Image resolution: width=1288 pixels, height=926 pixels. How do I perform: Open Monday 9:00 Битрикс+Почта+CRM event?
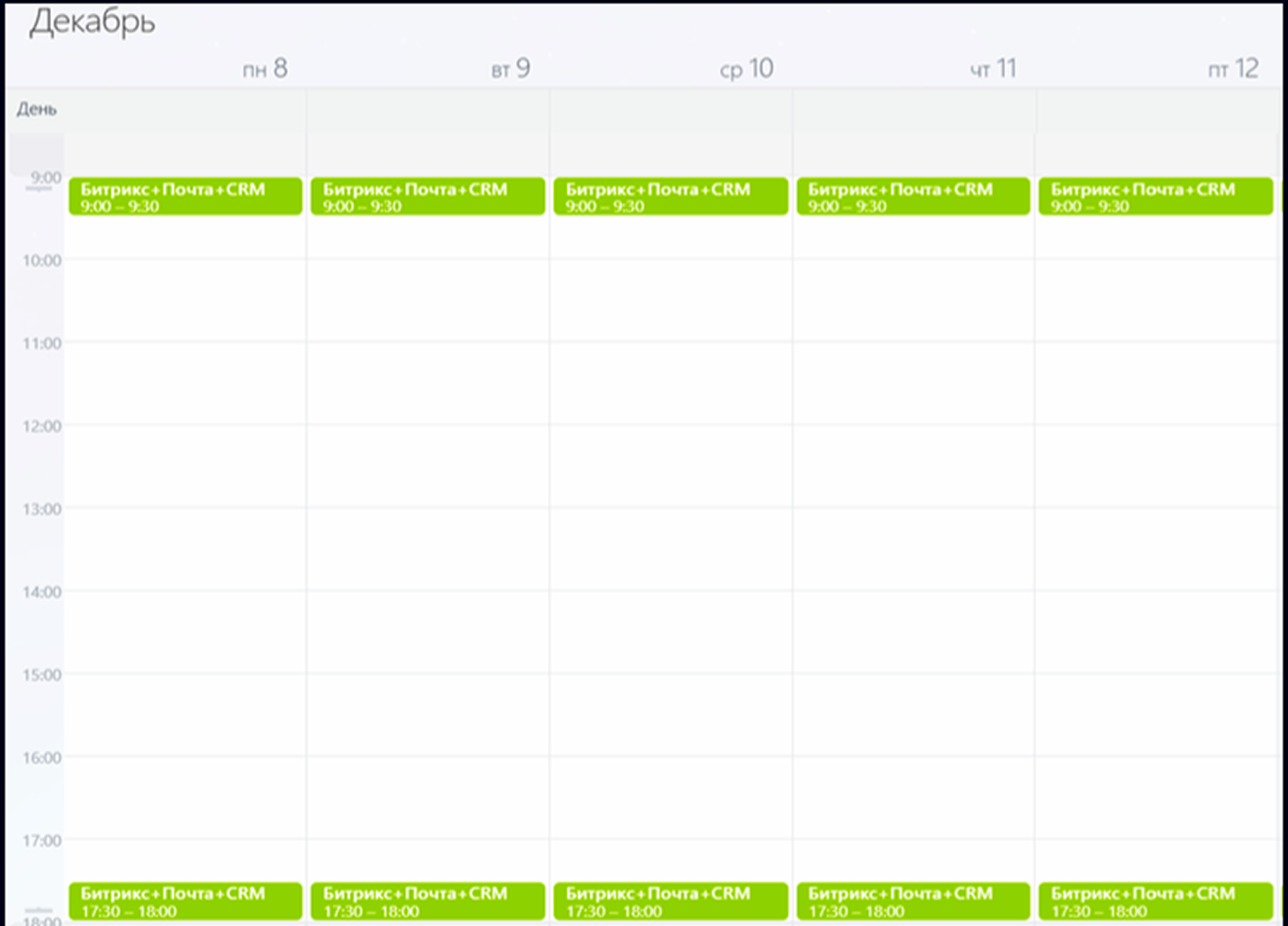pyautogui.click(x=185, y=196)
